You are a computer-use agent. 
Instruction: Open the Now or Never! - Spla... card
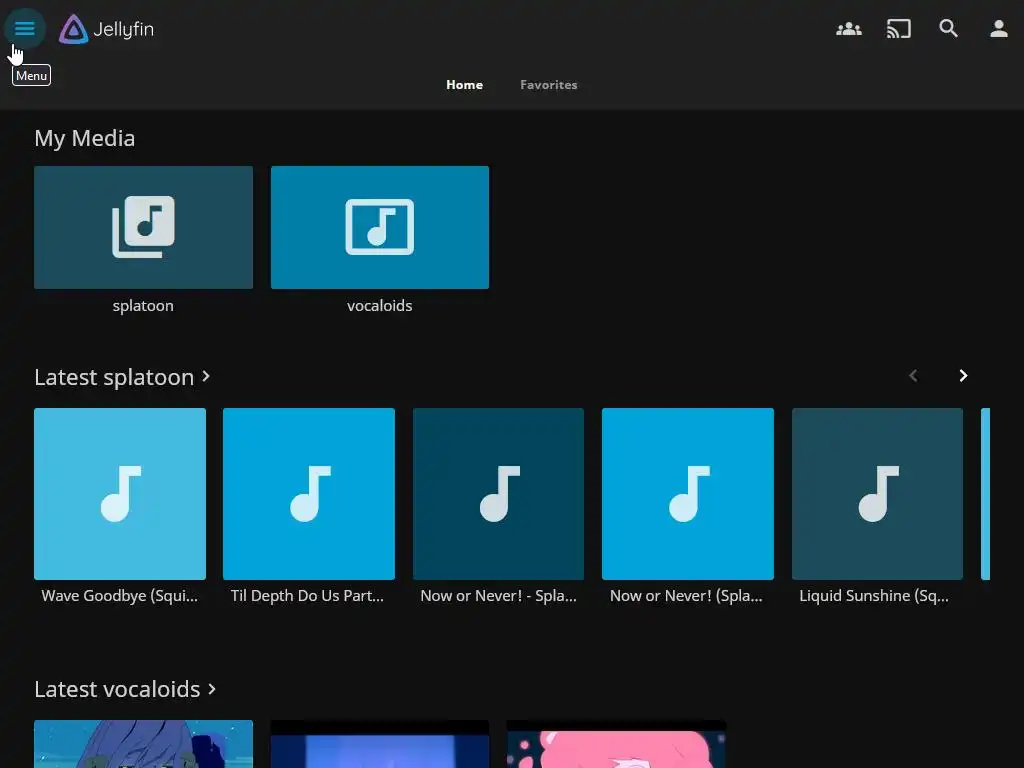click(498, 494)
